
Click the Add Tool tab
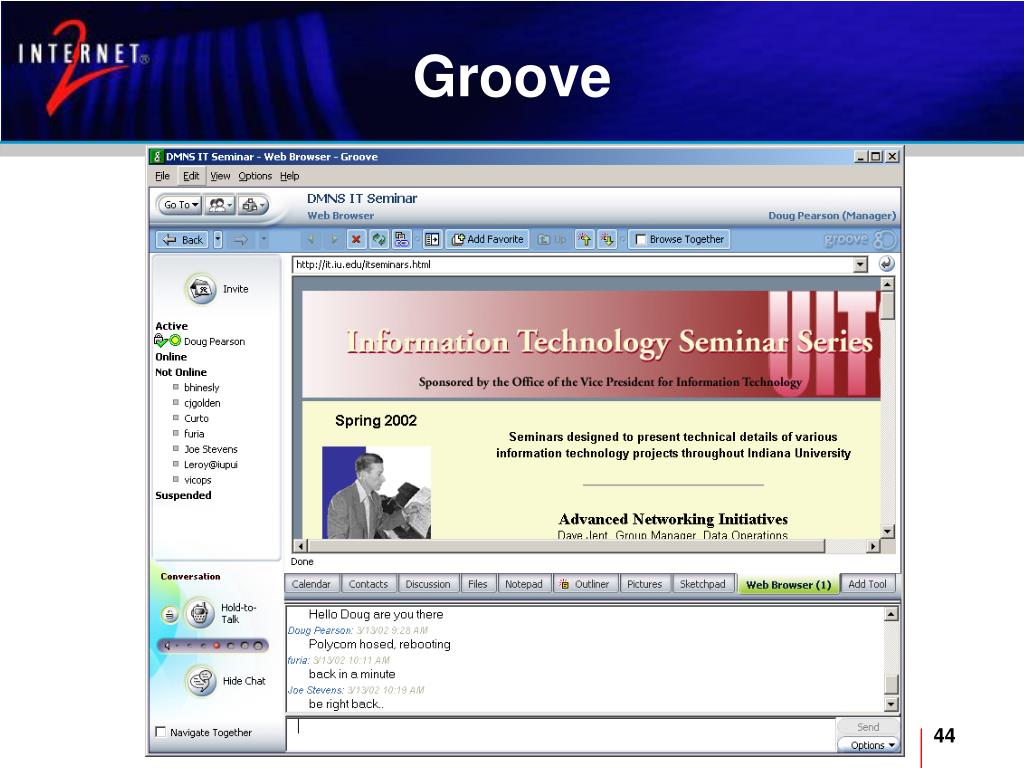867,584
